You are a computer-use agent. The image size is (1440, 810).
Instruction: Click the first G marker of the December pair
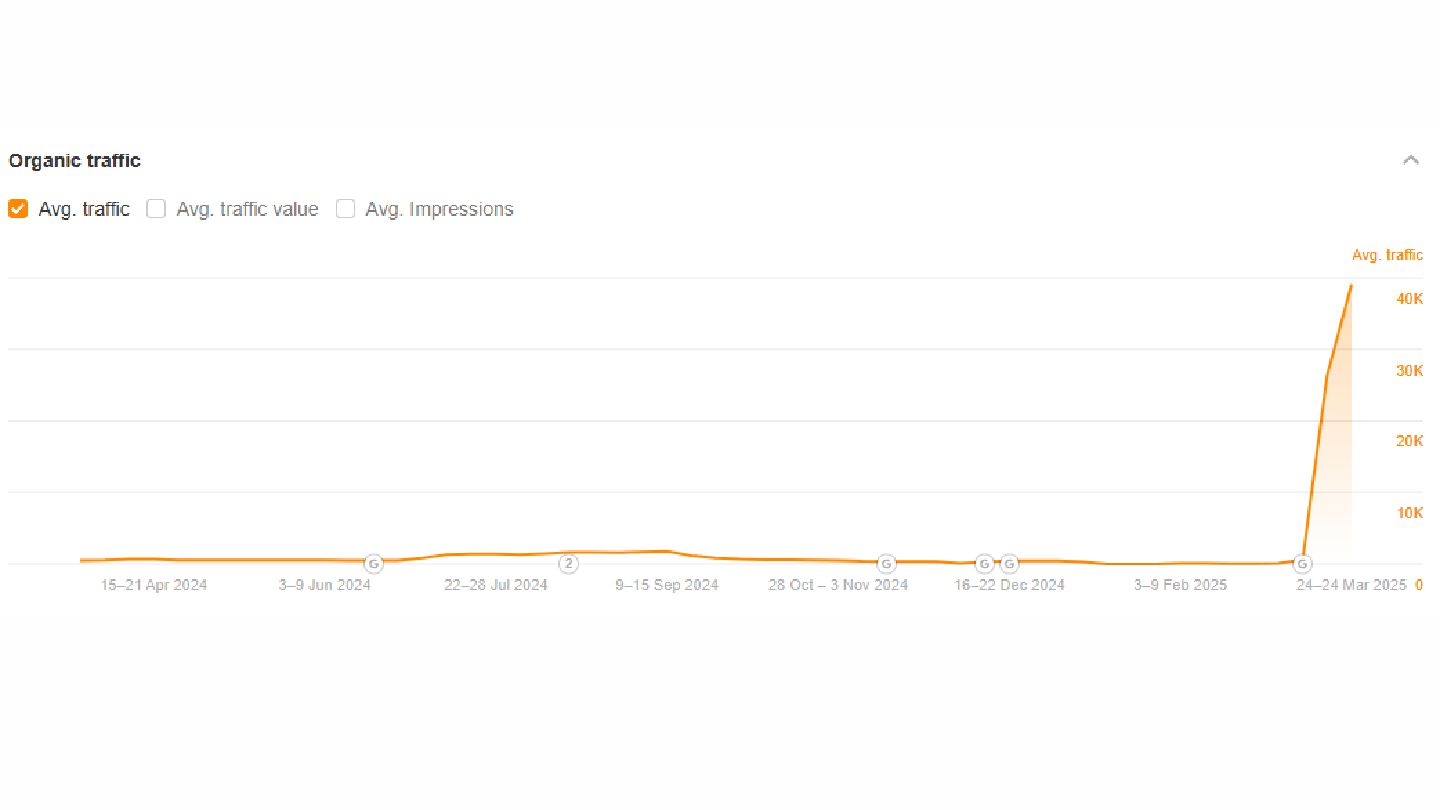(984, 563)
